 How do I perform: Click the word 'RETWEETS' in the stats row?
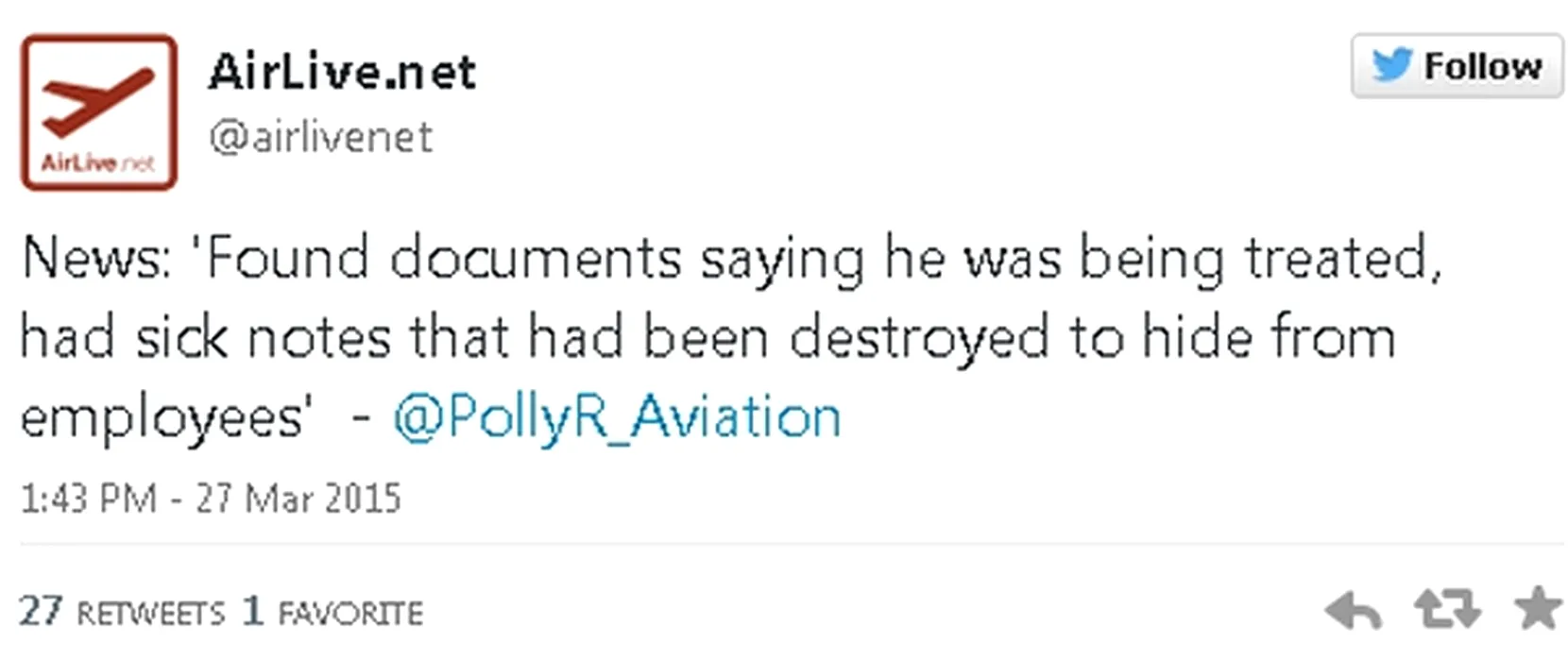151,614
